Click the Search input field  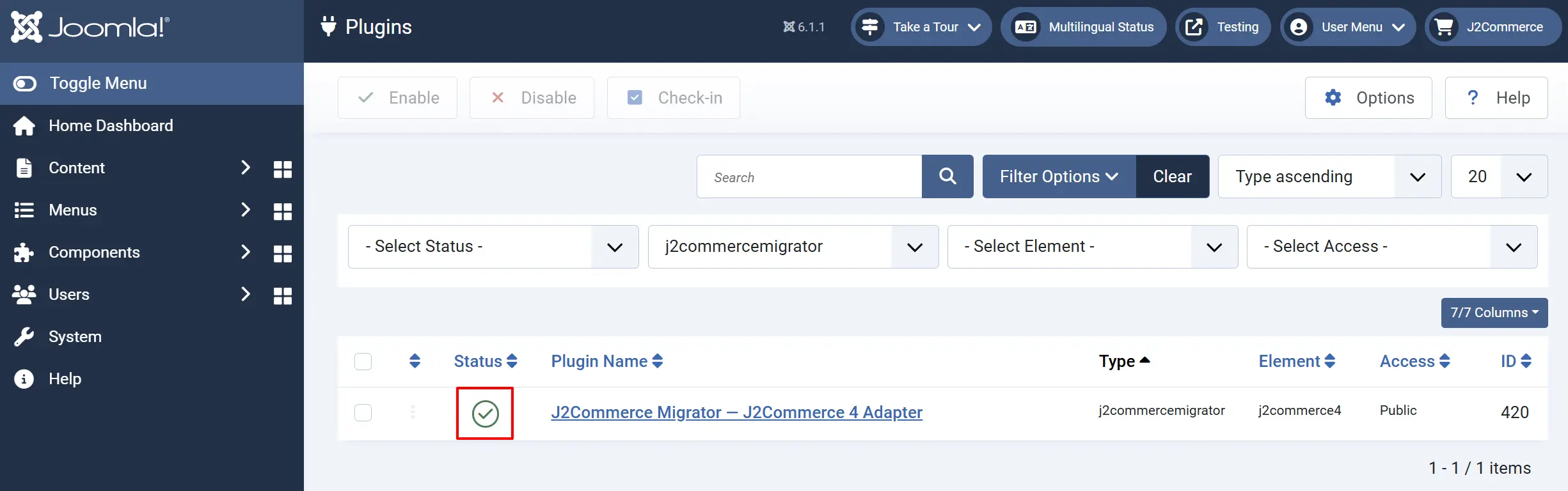(x=809, y=176)
